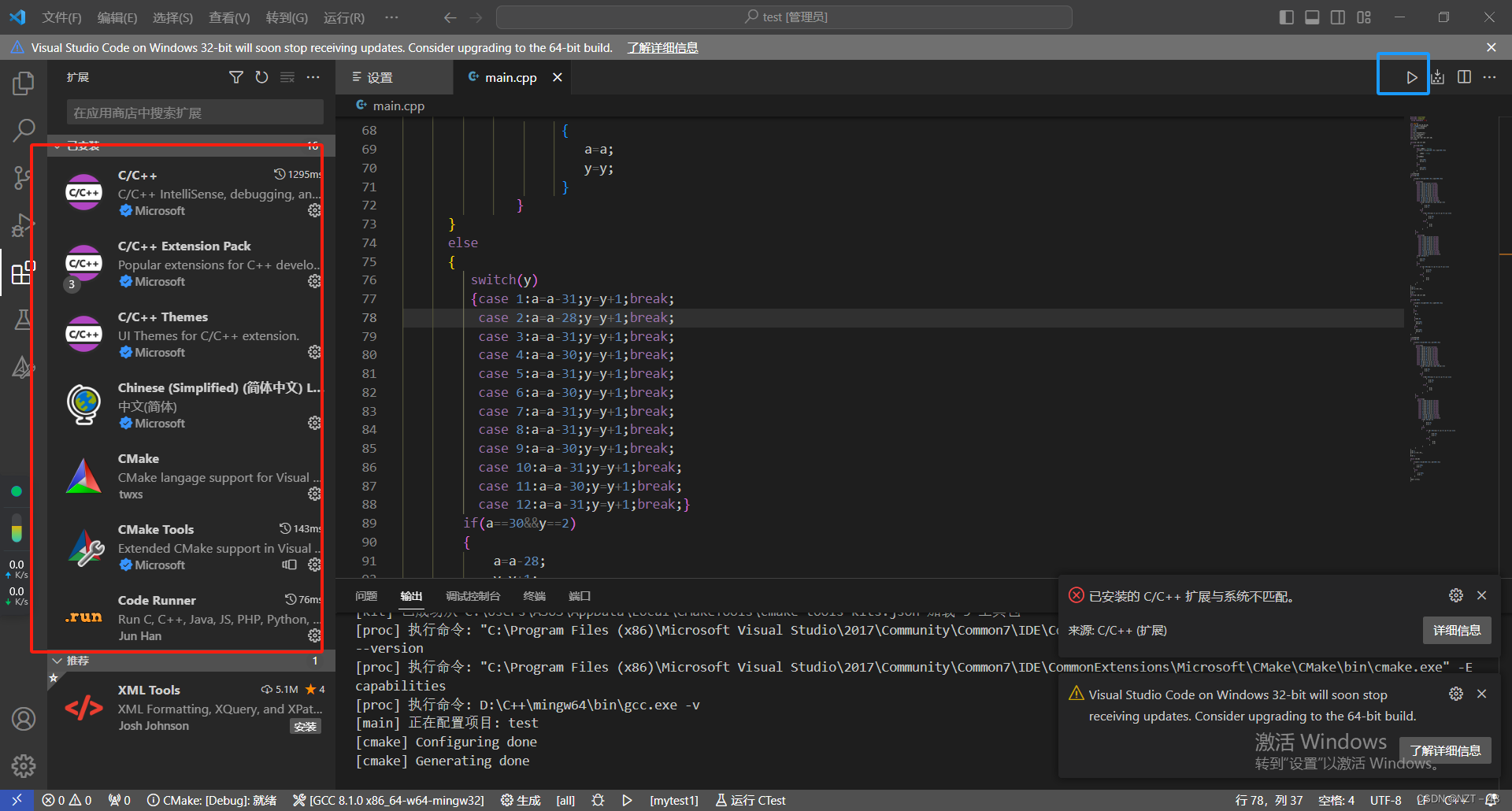The image size is (1512, 811).
Task: Open Run and Debug view
Action: pos(24,225)
